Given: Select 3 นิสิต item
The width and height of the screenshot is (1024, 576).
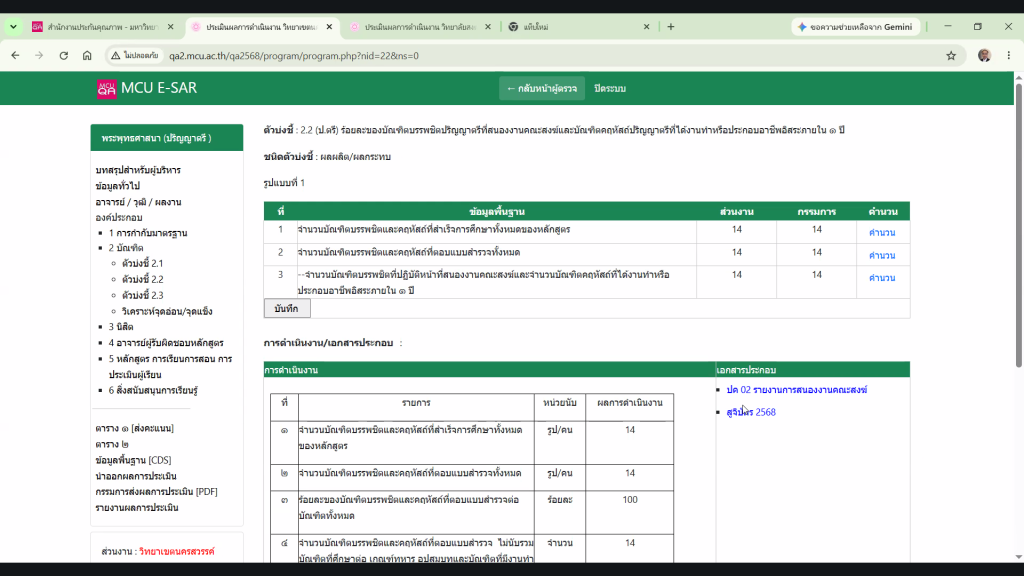Looking at the screenshot, I should [x=121, y=327].
